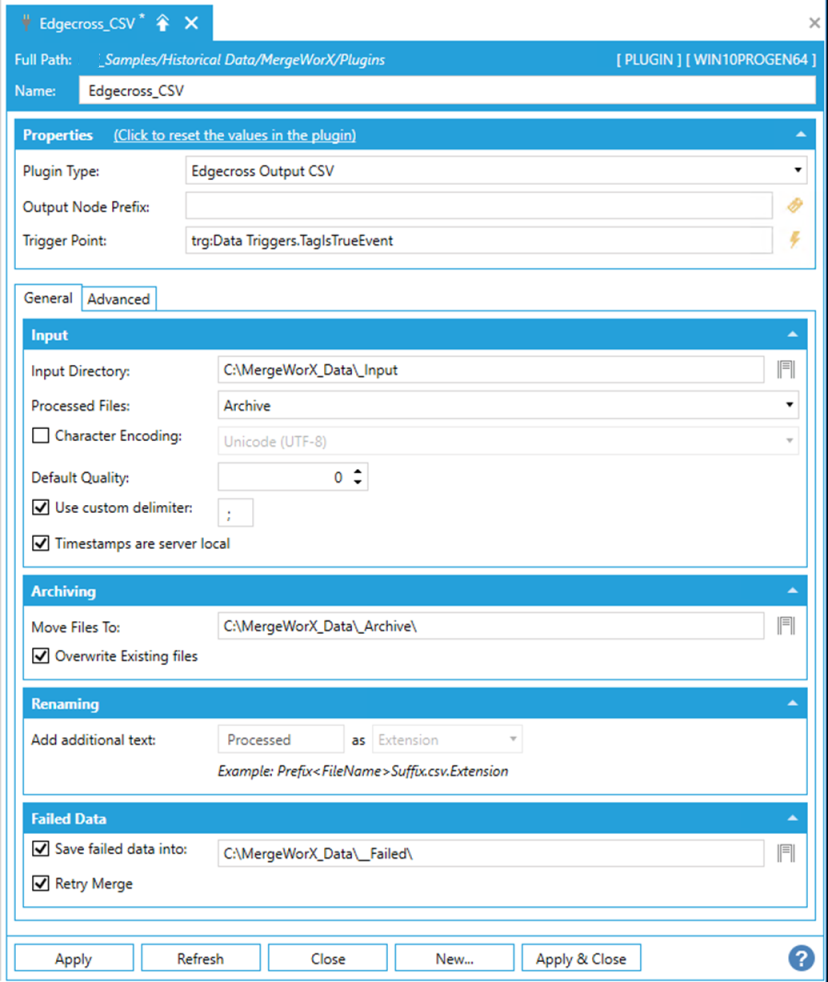This screenshot has height=982, width=828.
Task: Click the Default Quality value field
Action: [x=285, y=477]
